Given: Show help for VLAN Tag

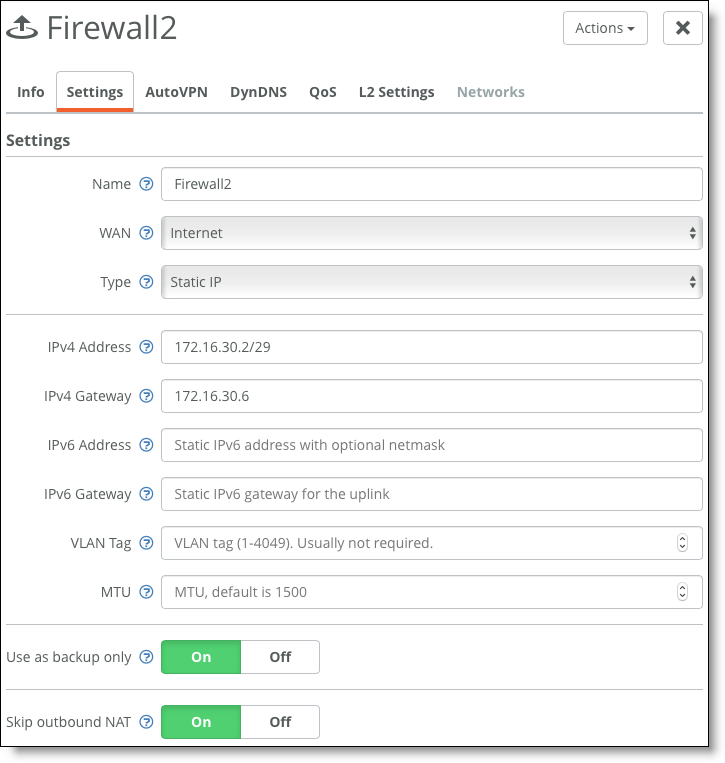Looking at the screenshot, I should coord(146,543).
